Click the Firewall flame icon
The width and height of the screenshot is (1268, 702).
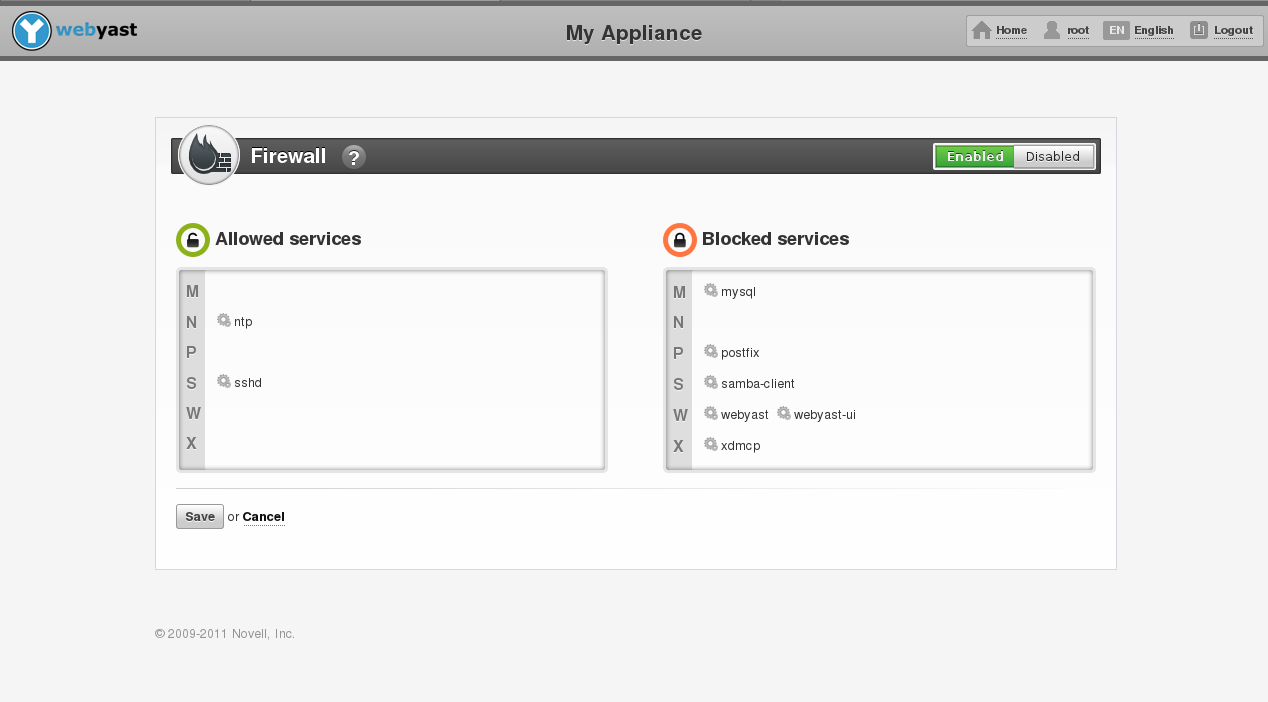208,155
